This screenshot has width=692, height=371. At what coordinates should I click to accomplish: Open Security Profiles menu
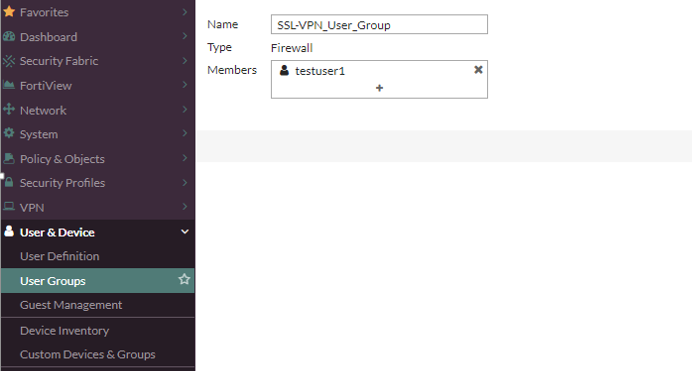coord(98,183)
